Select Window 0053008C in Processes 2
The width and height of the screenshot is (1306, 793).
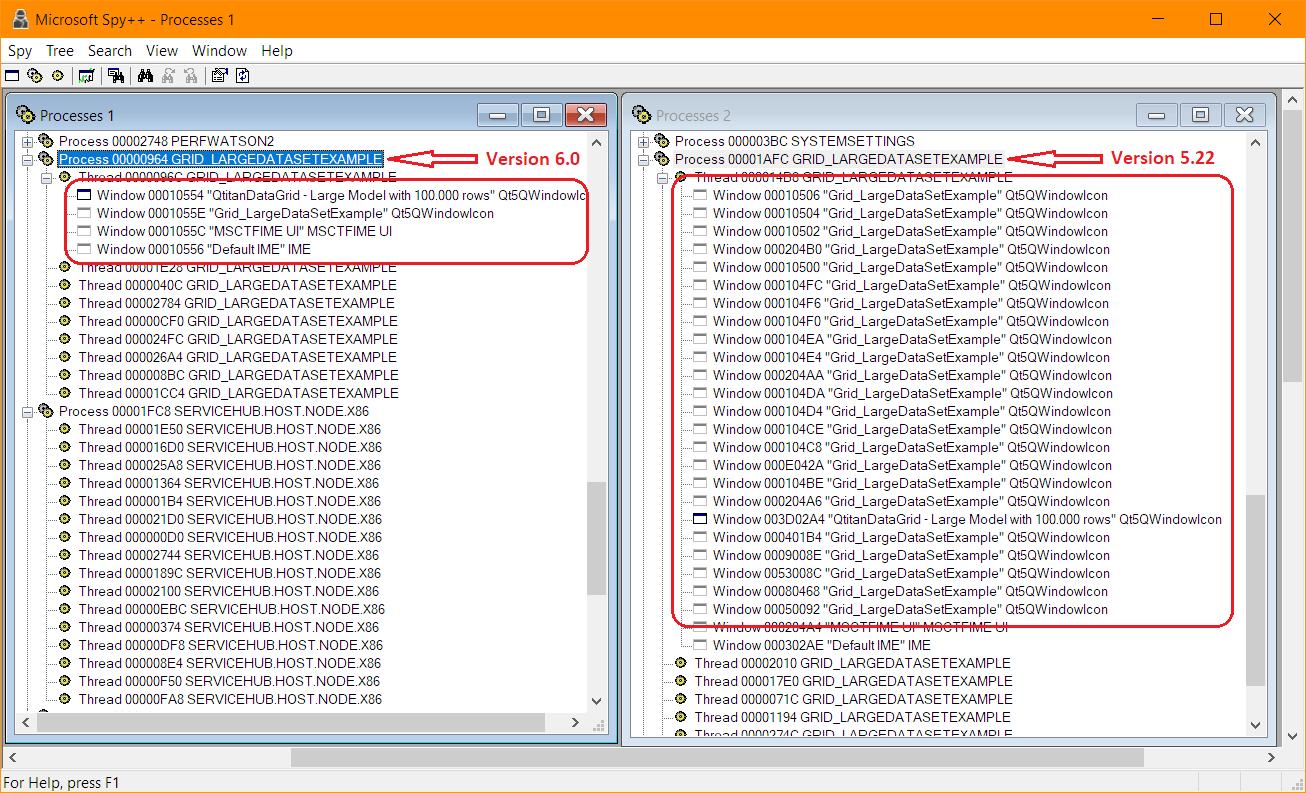tap(911, 573)
